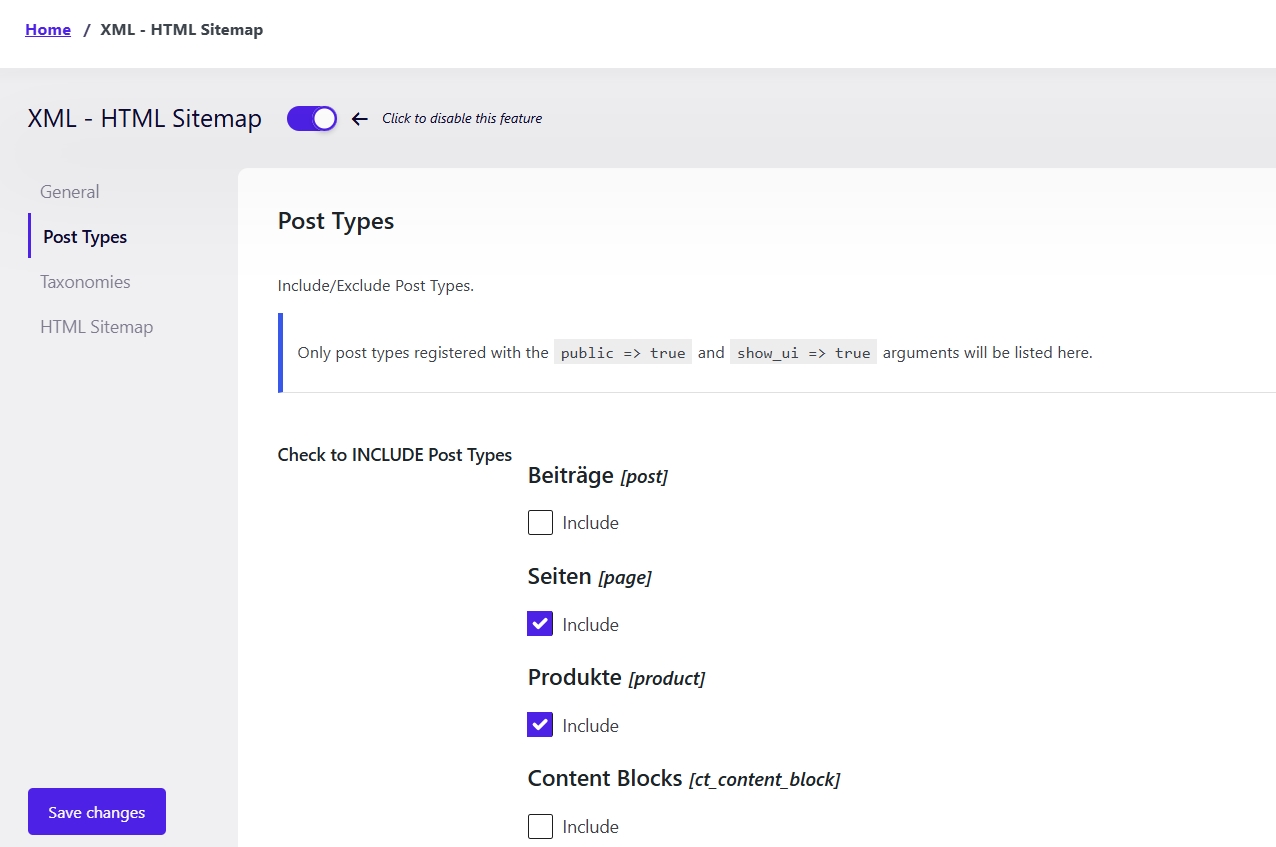1276x847 pixels.
Task: Click the Include label beside Seiten checkbox
Action: (590, 625)
